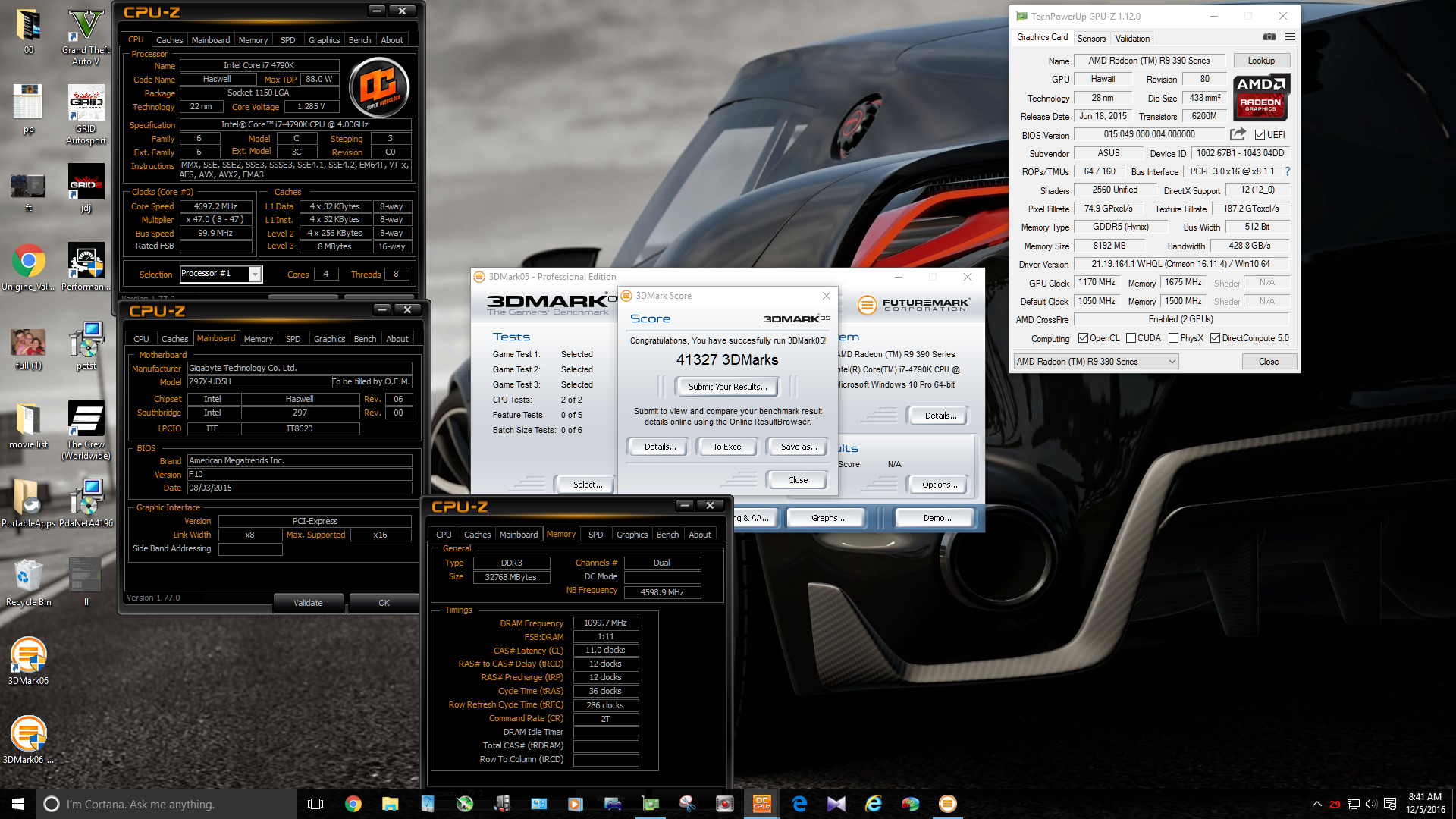
Task: Toggle the DirectCompute 5.0 checkbox
Action: point(1215,338)
